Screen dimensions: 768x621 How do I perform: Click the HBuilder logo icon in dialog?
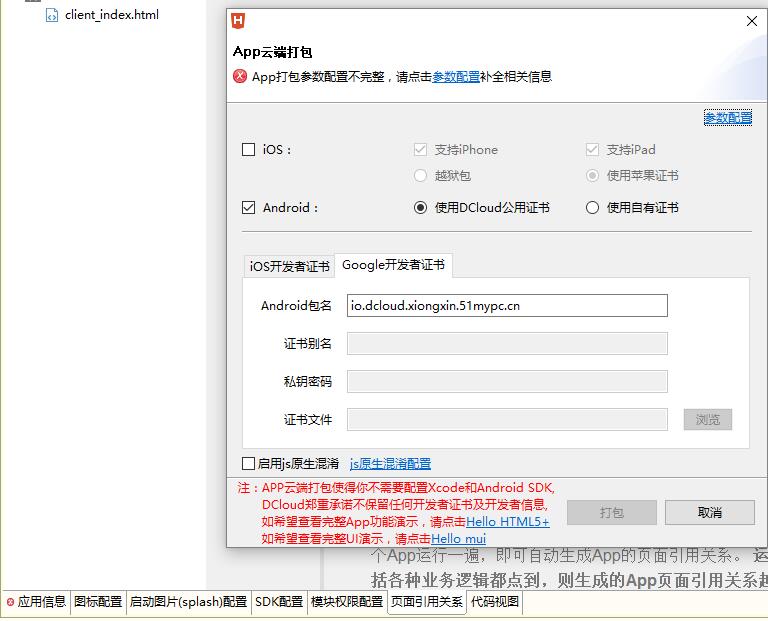coord(238,21)
